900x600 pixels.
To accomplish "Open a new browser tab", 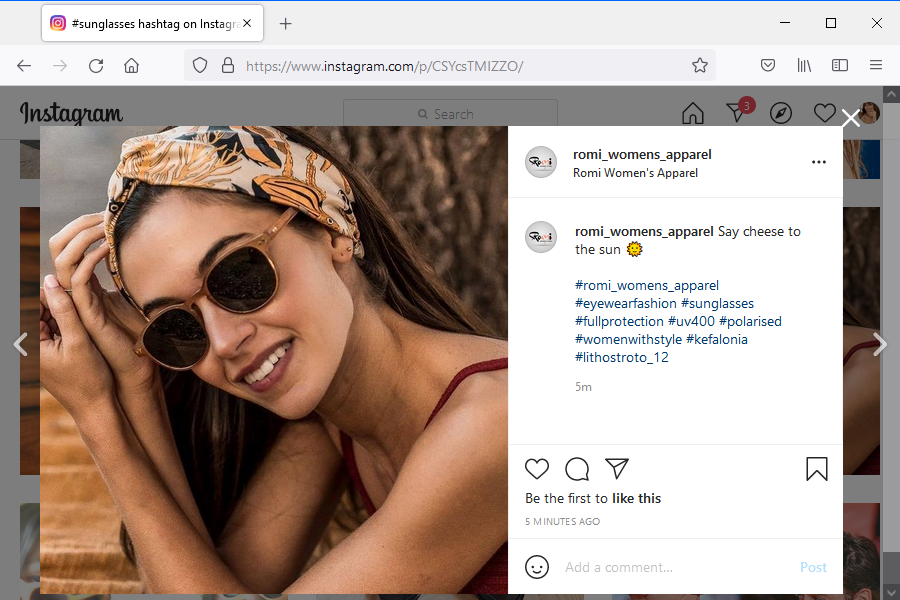I will (x=286, y=23).
